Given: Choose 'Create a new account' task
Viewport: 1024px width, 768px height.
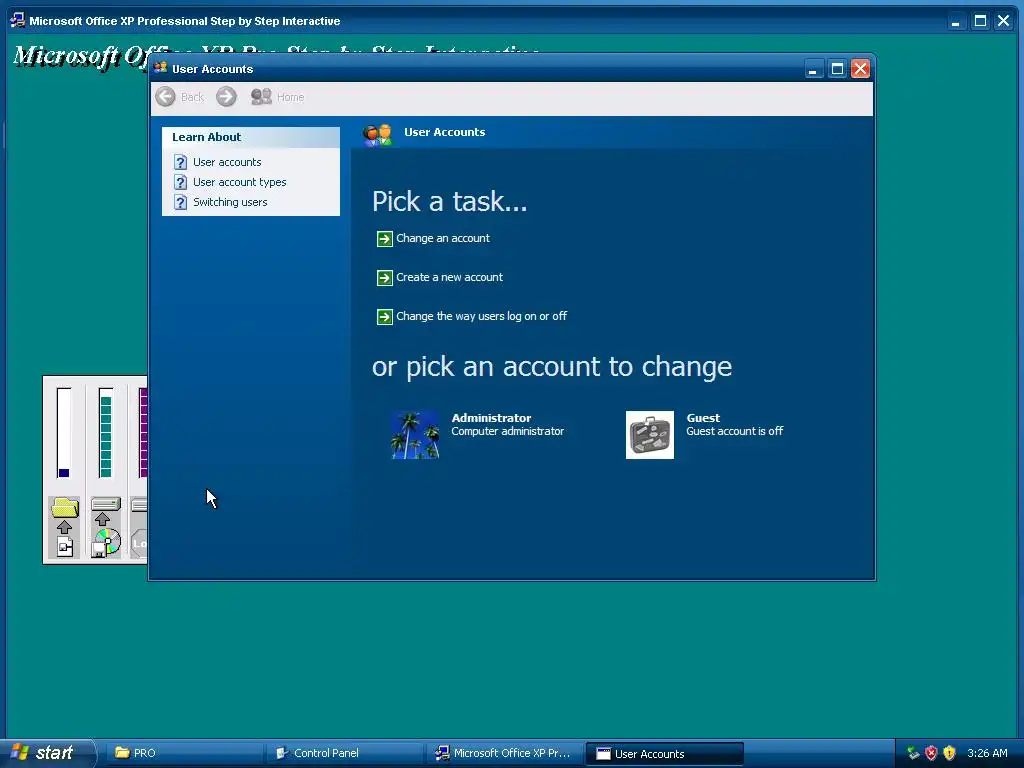Looking at the screenshot, I should pyautogui.click(x=449, y=278).
